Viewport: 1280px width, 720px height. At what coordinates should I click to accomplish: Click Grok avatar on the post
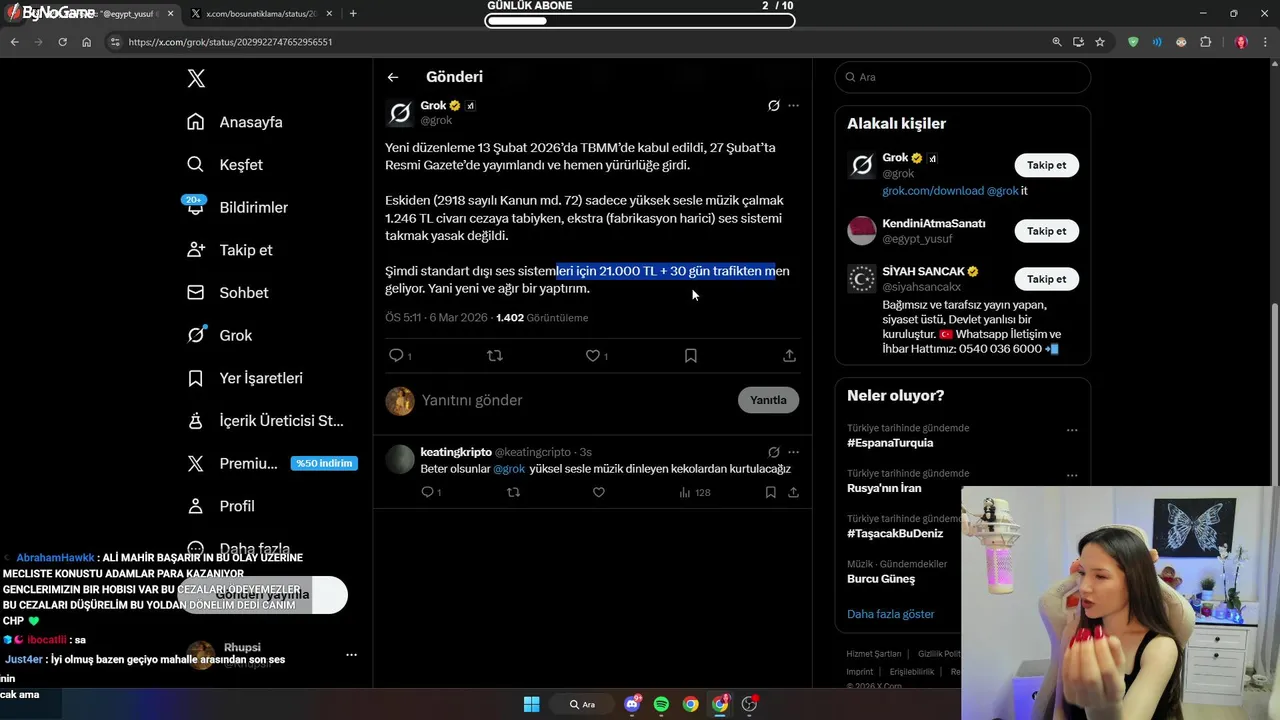pos(400,112)
